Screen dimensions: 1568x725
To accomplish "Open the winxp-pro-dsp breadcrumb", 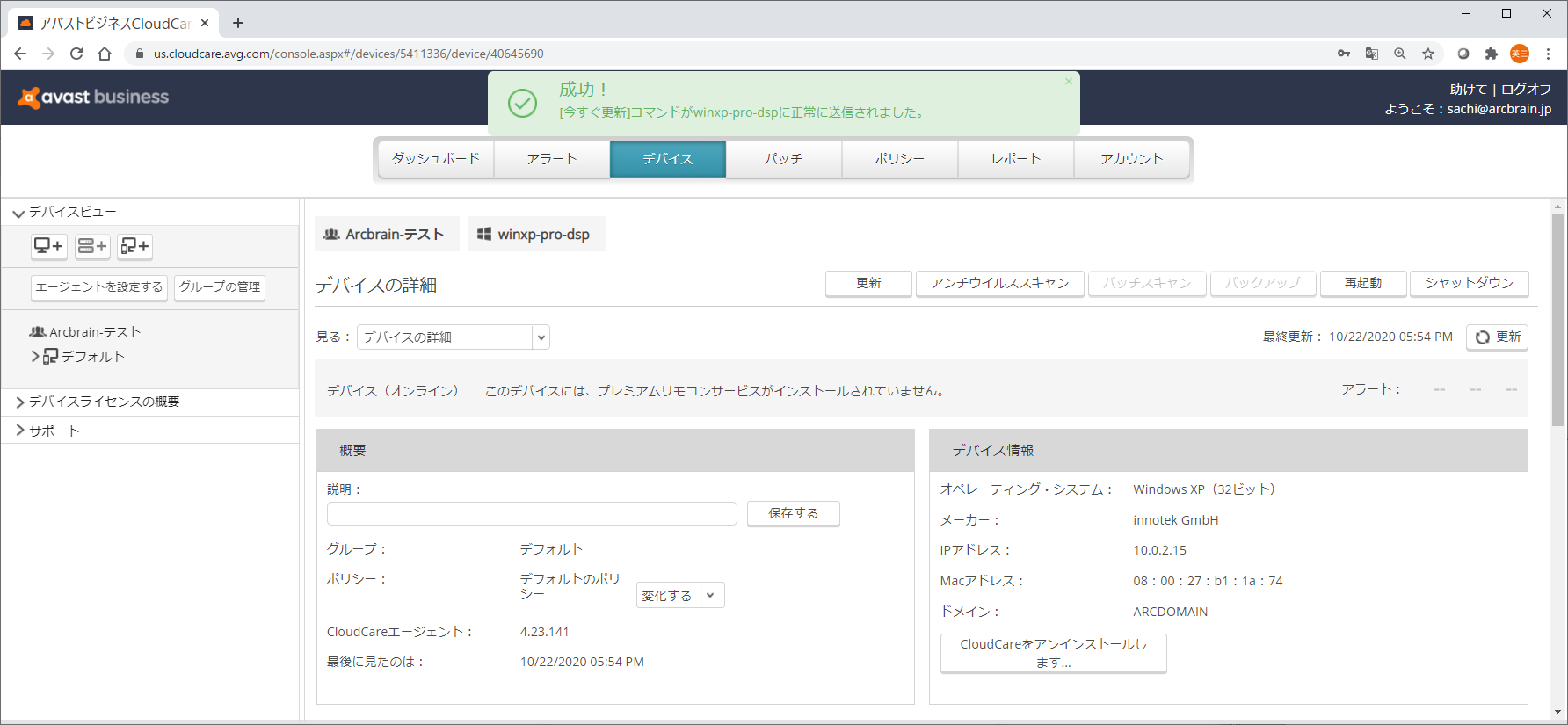I will click(x=536, y=235).
